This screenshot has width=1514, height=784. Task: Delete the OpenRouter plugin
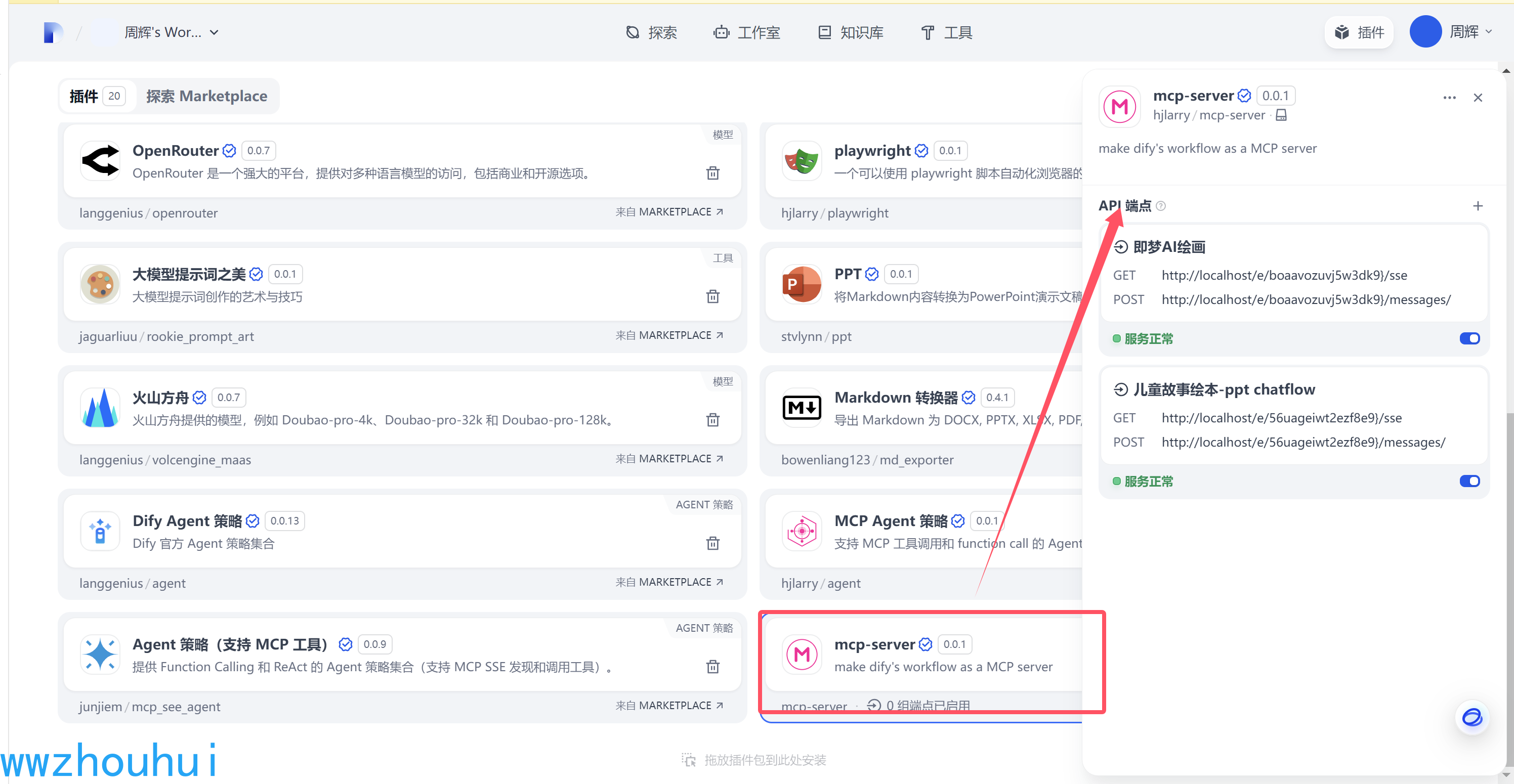712,173
